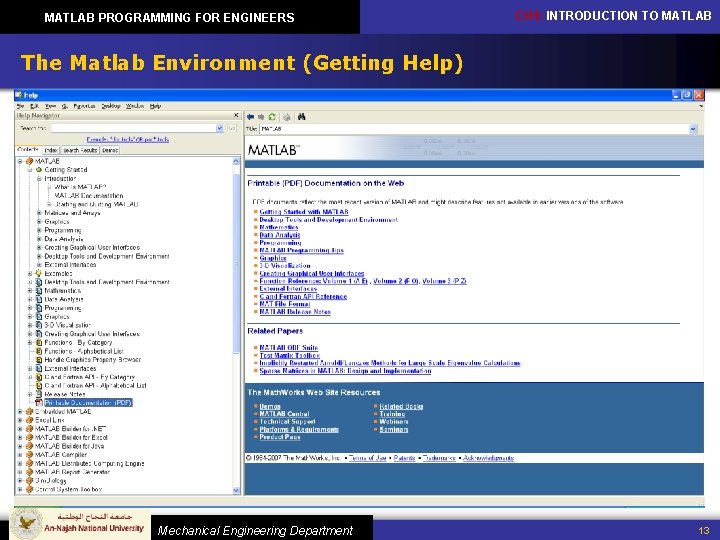The height and width of the screenshot is (540, 720).
Task: Open the Desktop menu
Action: coord(111,106)
